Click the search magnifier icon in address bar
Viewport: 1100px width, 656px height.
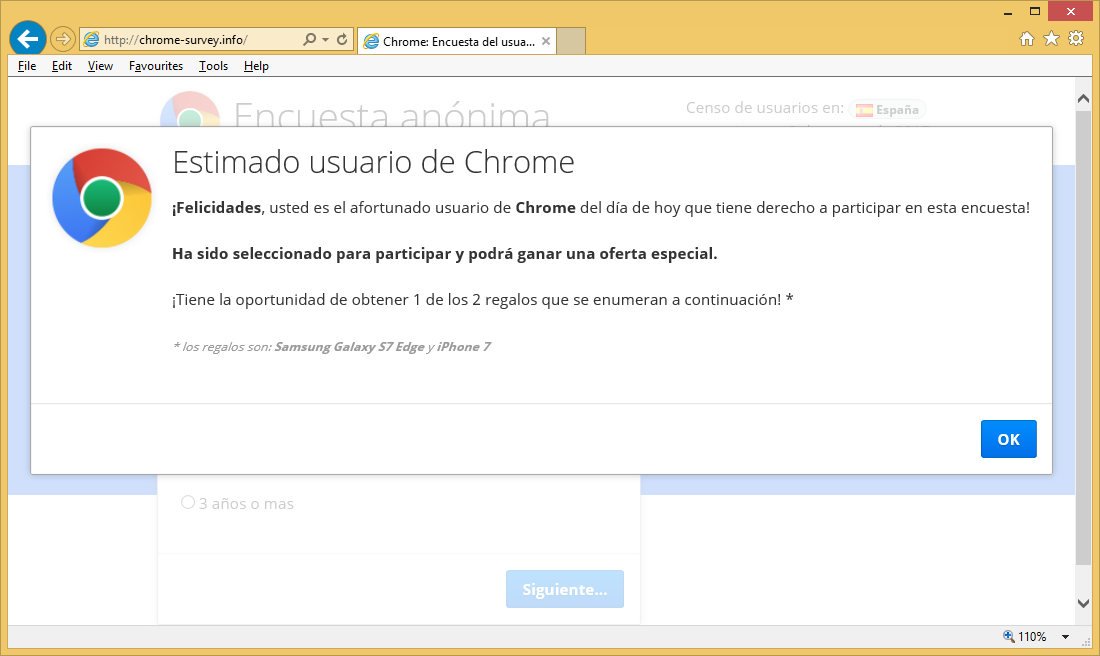click(x=309, y=40)
